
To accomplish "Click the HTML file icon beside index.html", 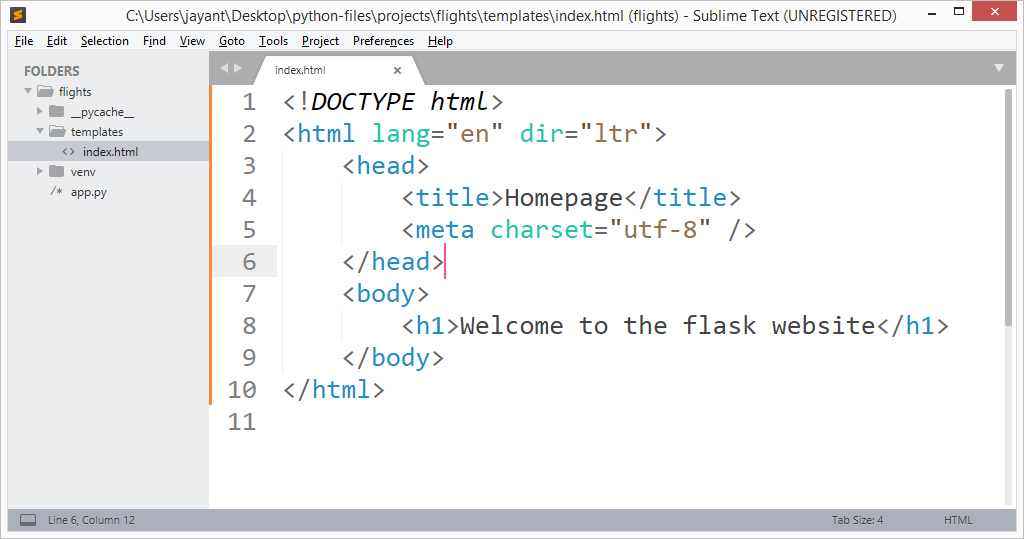I will pyautogui.click(x=69, y=152).
